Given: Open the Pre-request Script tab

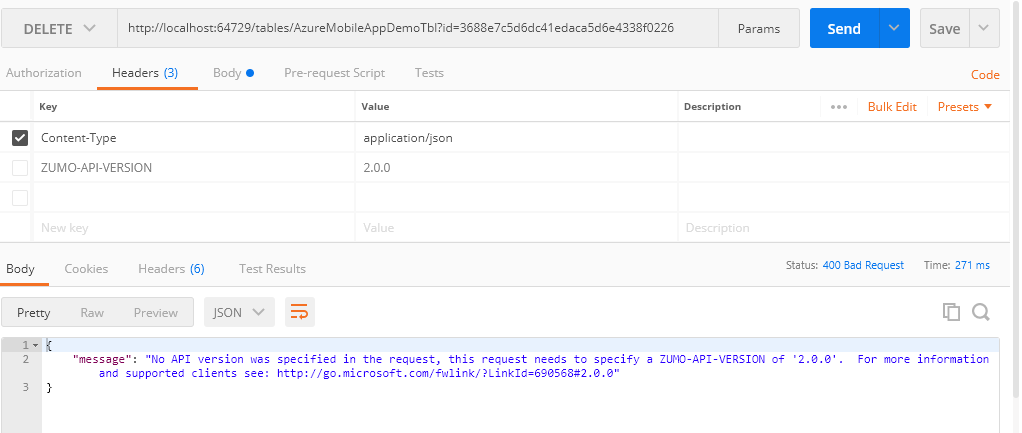Looking at the screenshot, I should point(334,73).
